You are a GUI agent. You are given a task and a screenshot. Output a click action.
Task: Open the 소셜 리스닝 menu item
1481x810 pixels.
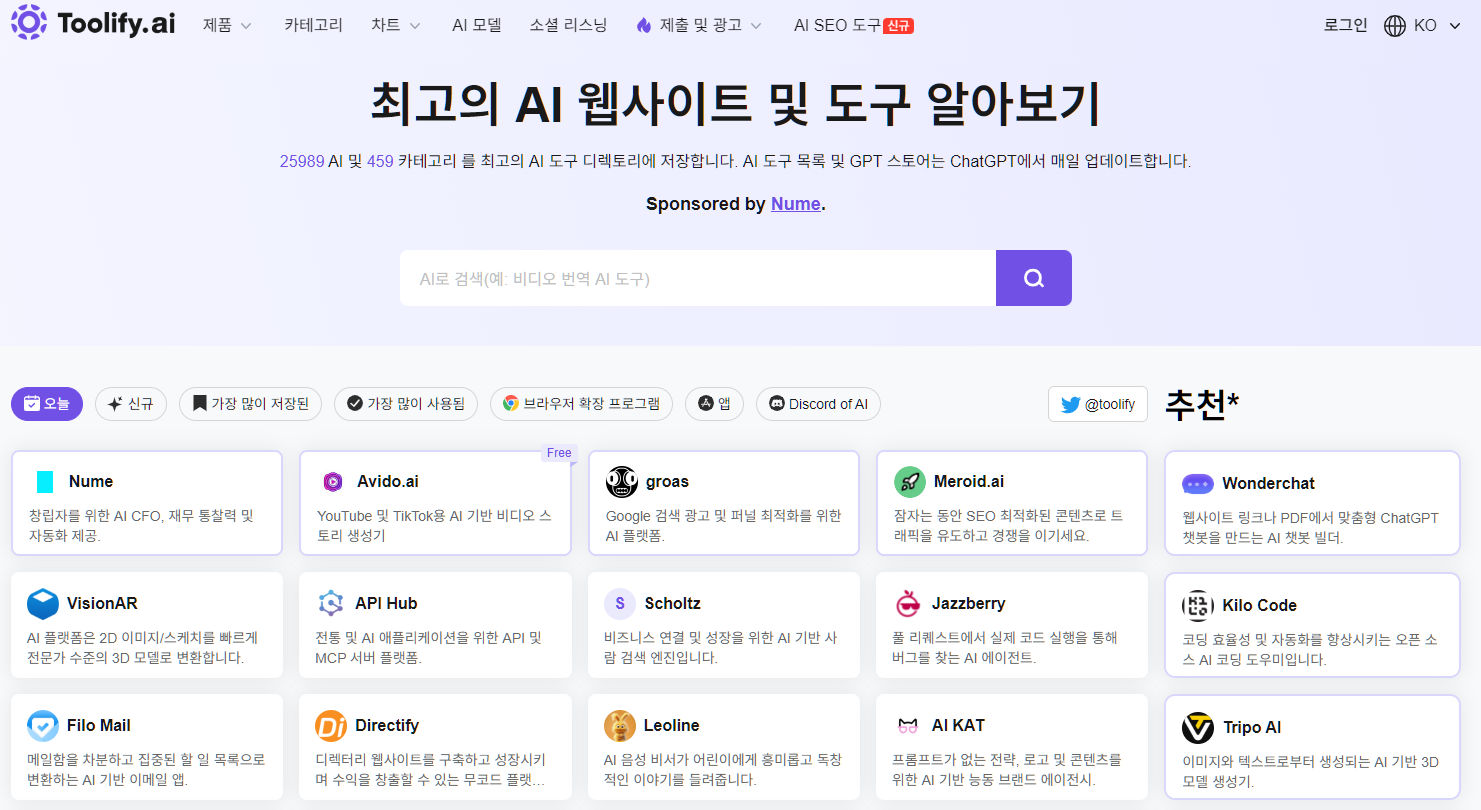tap(568, 25)
